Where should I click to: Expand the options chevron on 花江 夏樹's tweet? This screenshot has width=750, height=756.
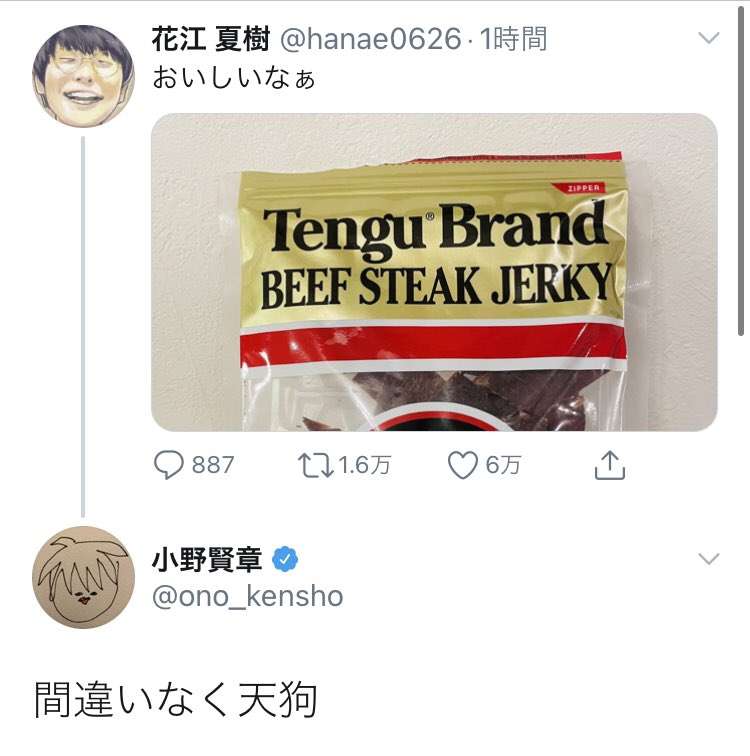pos(709,38)
